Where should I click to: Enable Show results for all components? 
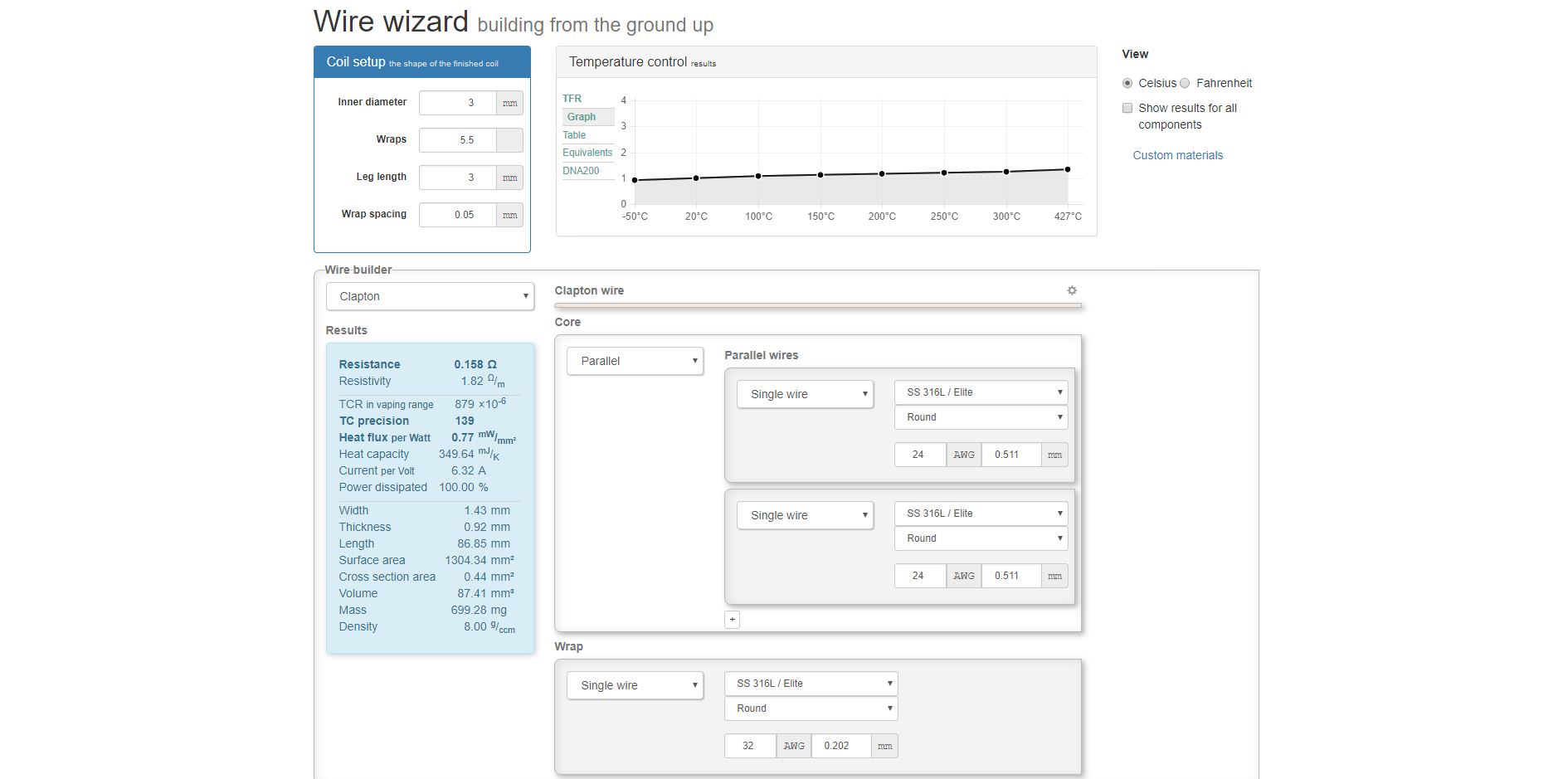pyautogui.click(x=1127, y=108)
